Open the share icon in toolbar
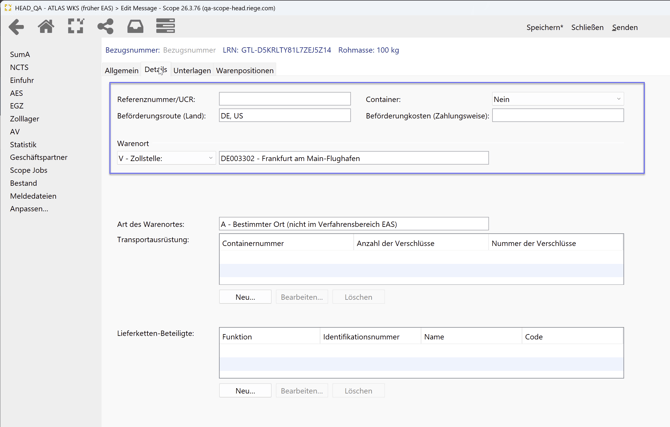 click(105, 27)
